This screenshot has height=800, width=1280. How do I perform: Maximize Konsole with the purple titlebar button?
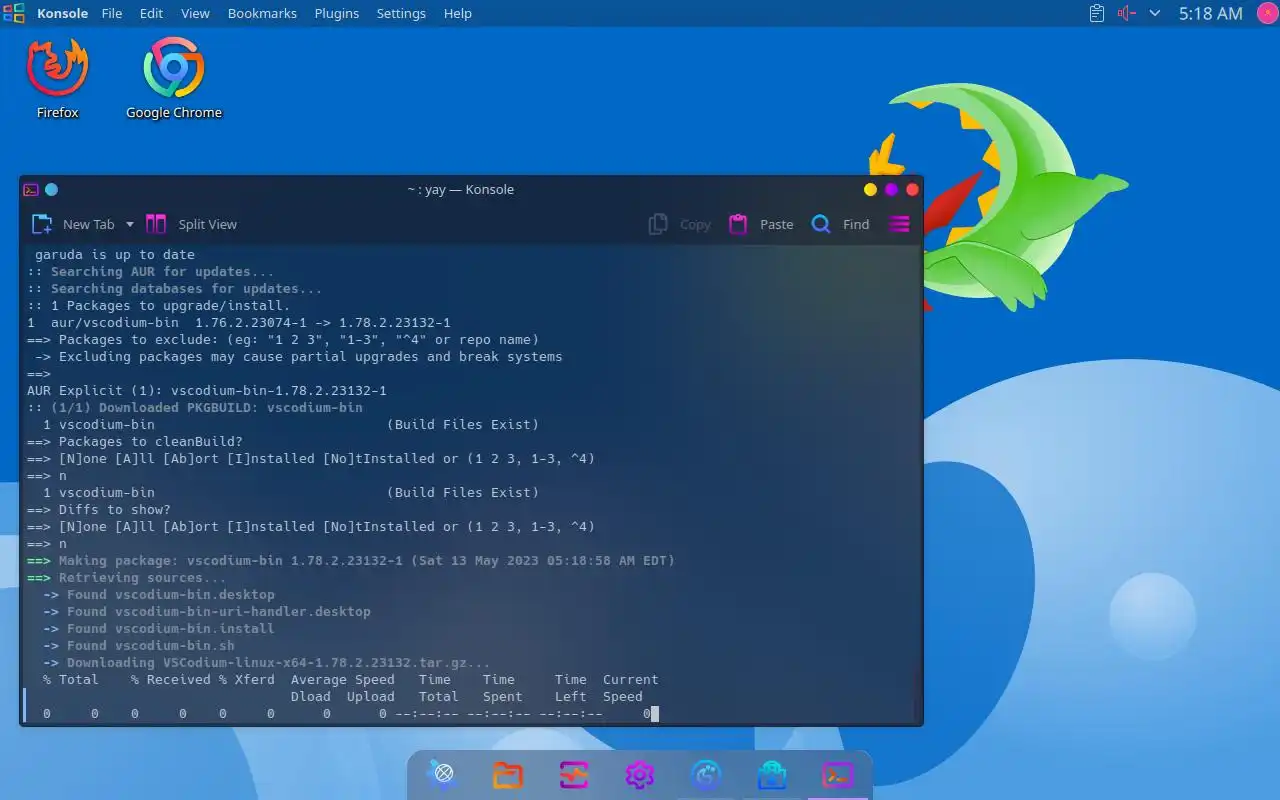(891, 189)
